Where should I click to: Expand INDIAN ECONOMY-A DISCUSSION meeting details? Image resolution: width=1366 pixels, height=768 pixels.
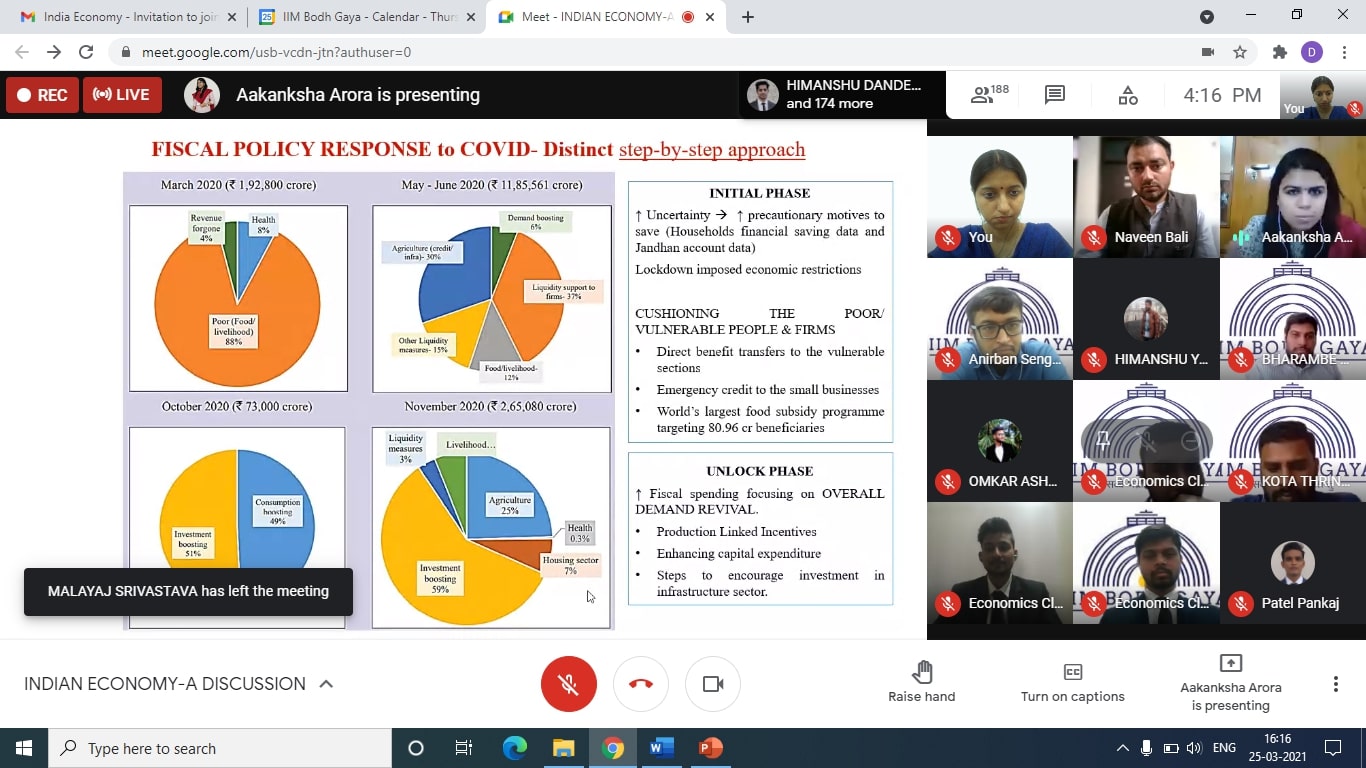click(326, 684)
